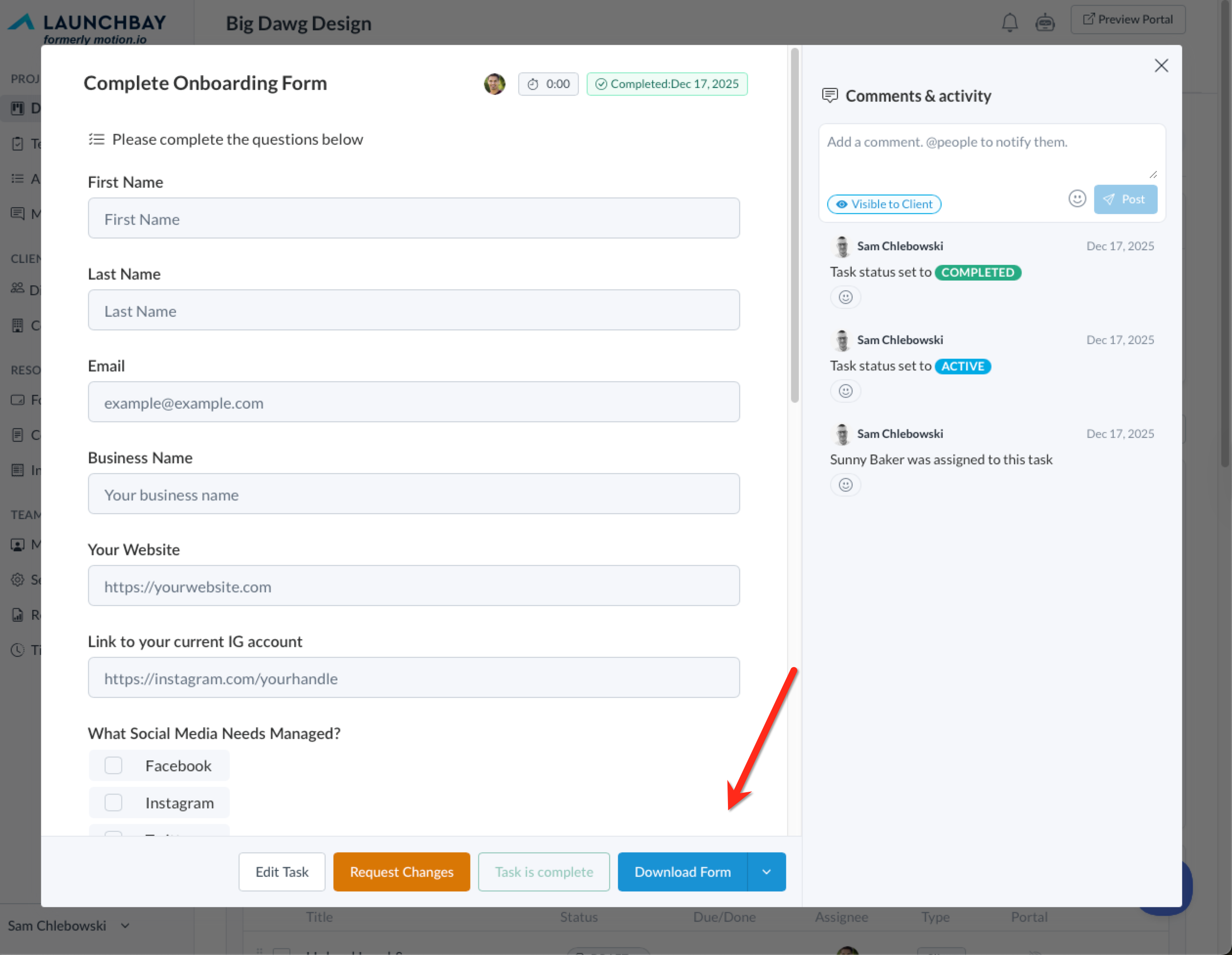Open emoji picker in comment box
The width and height of the screenshot is (1232, 955).
pos(1077,198)
